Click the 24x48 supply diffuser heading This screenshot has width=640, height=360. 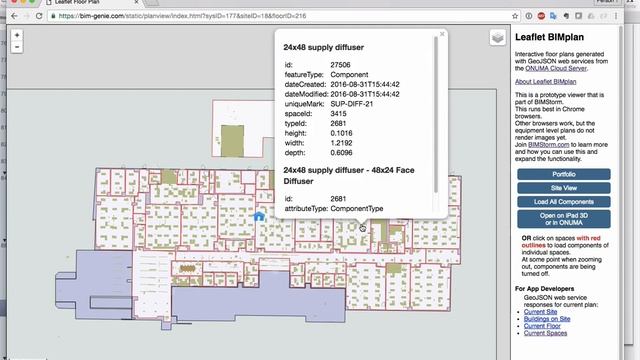tap(323, 47)
